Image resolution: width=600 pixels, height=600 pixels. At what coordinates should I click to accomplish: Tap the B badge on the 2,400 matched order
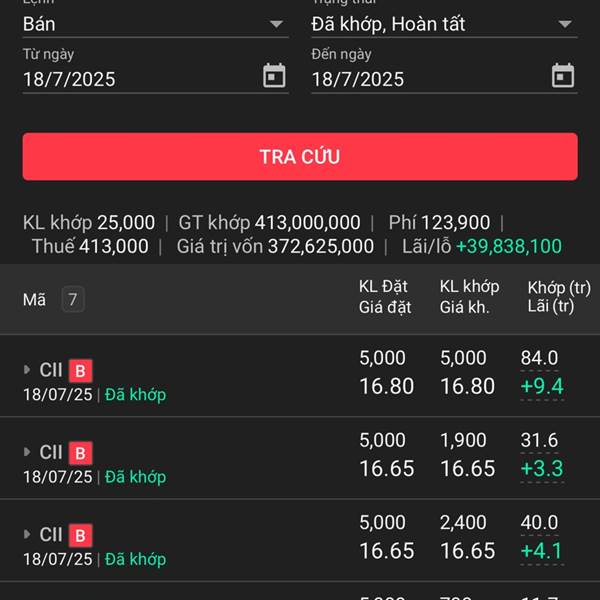[80, 535]
